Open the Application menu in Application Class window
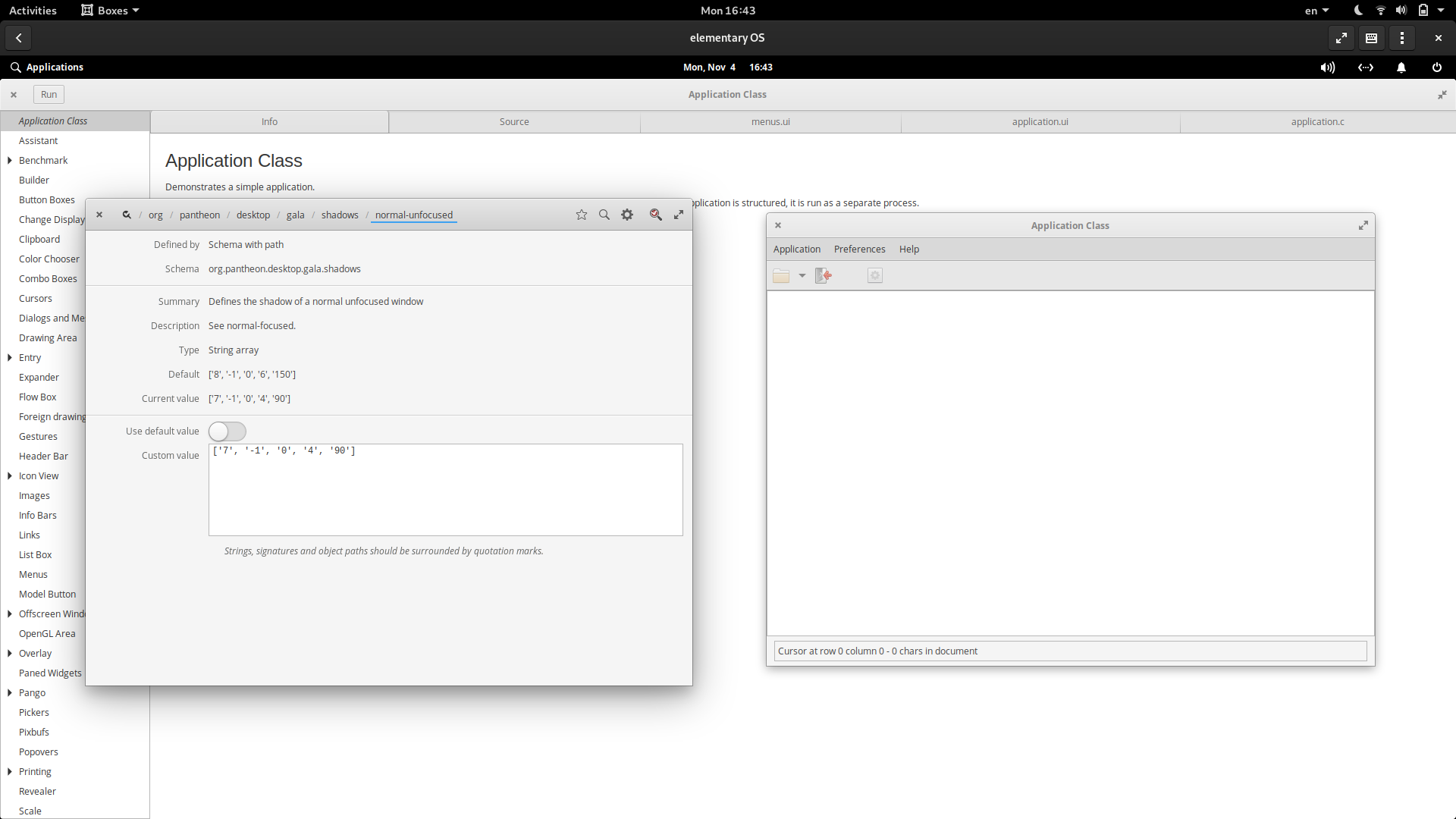 point(797,249)
